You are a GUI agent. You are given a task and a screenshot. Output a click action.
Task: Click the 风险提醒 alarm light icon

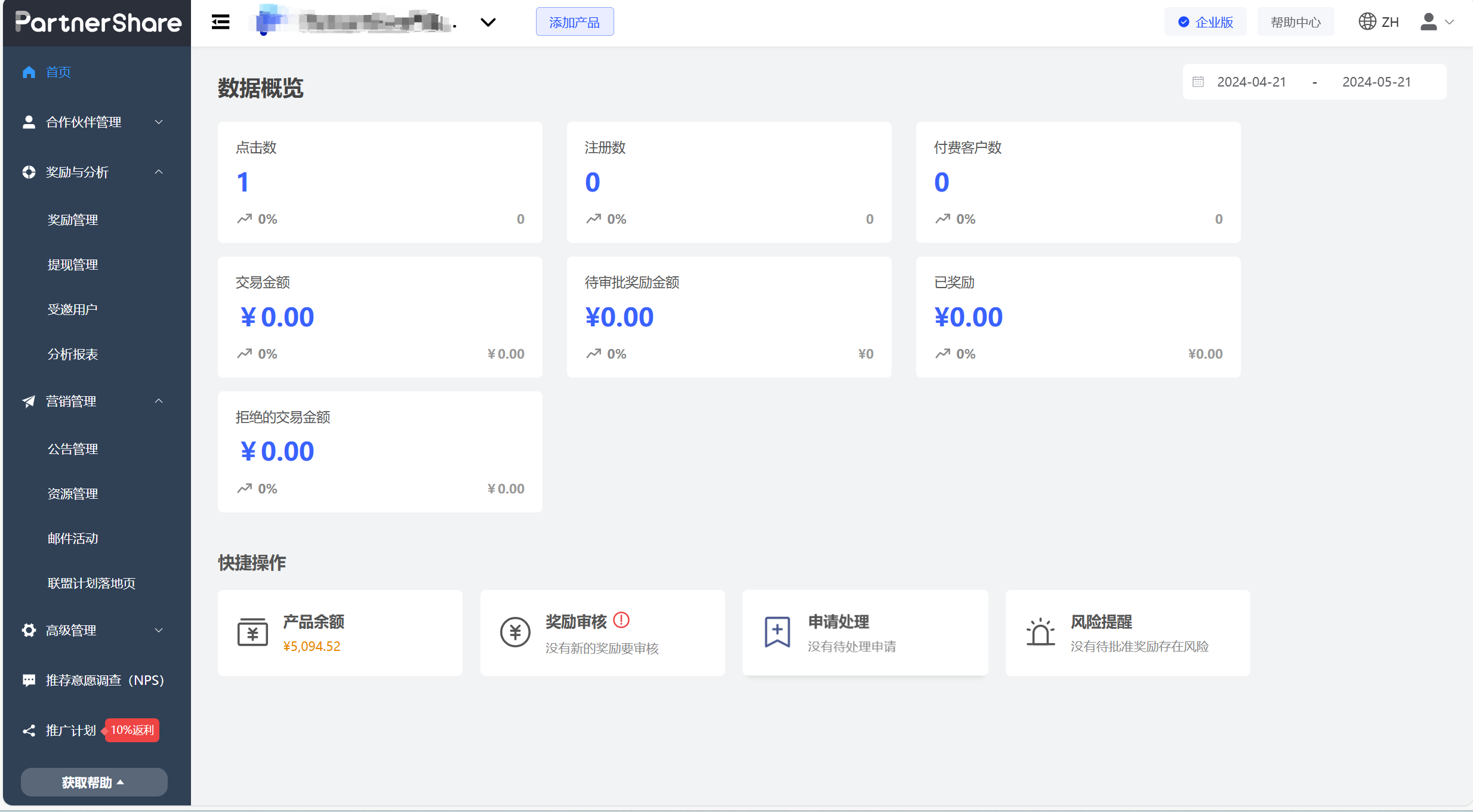click(x=1040, y=632)
